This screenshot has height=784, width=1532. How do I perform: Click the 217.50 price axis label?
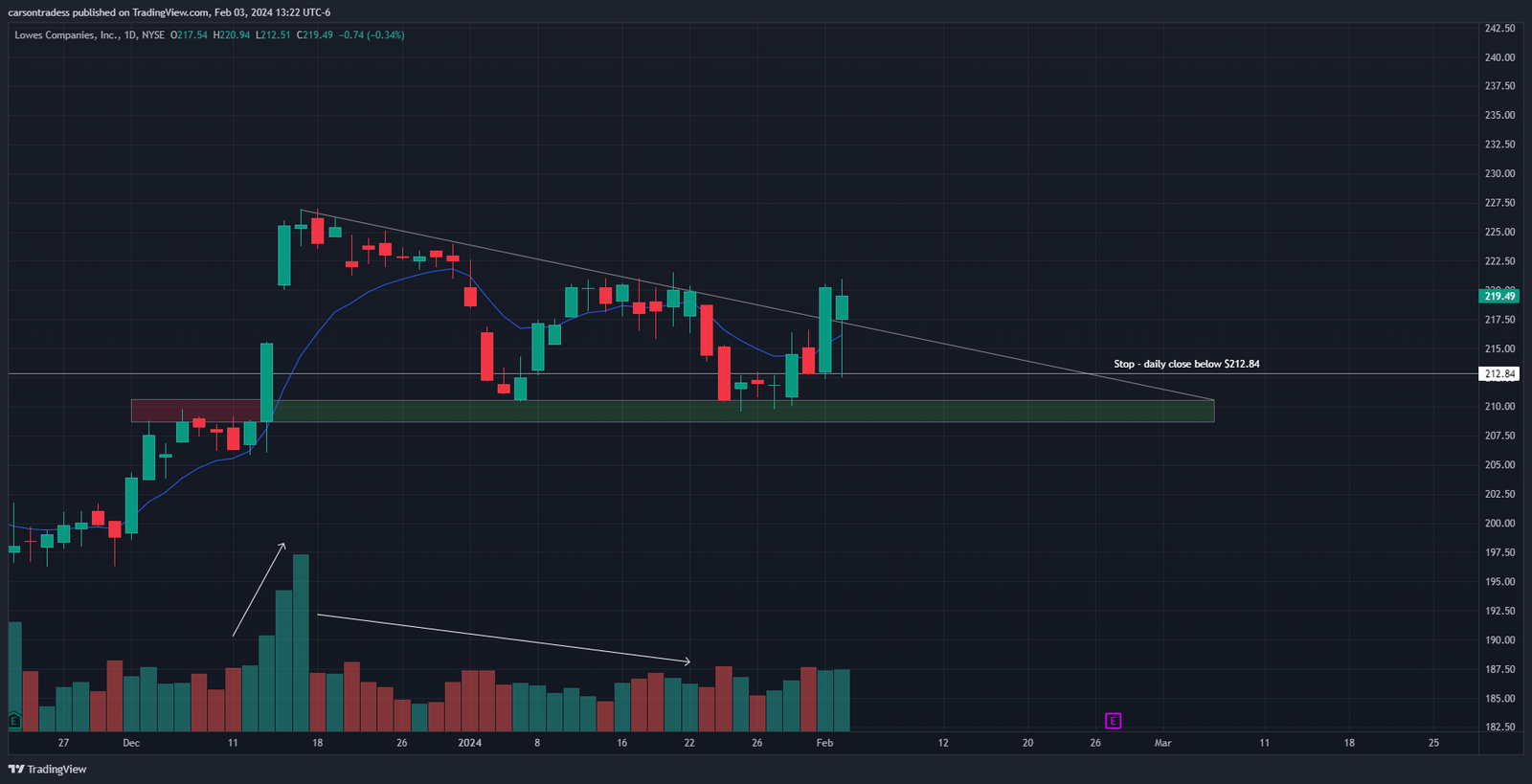click(1499, 320)
